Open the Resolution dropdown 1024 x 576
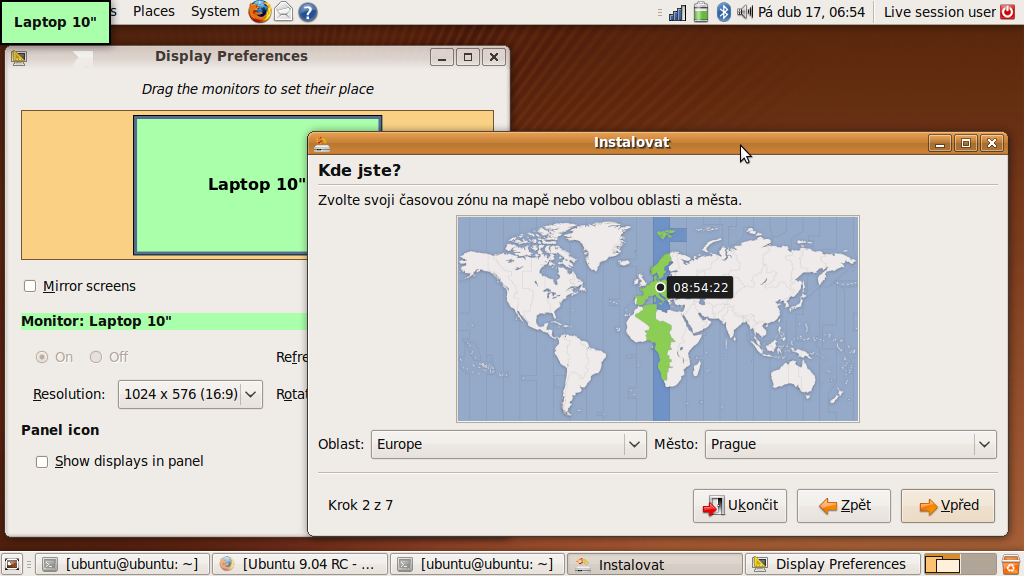The image size is (1024, 576). [x=190, y=394]
